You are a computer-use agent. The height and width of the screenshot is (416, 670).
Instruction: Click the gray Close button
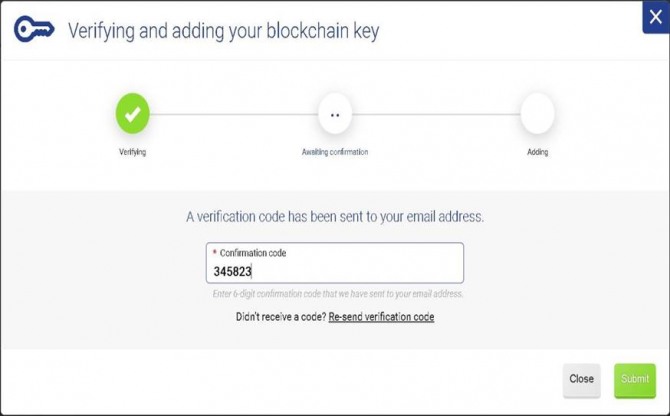[x=582, y=380]
